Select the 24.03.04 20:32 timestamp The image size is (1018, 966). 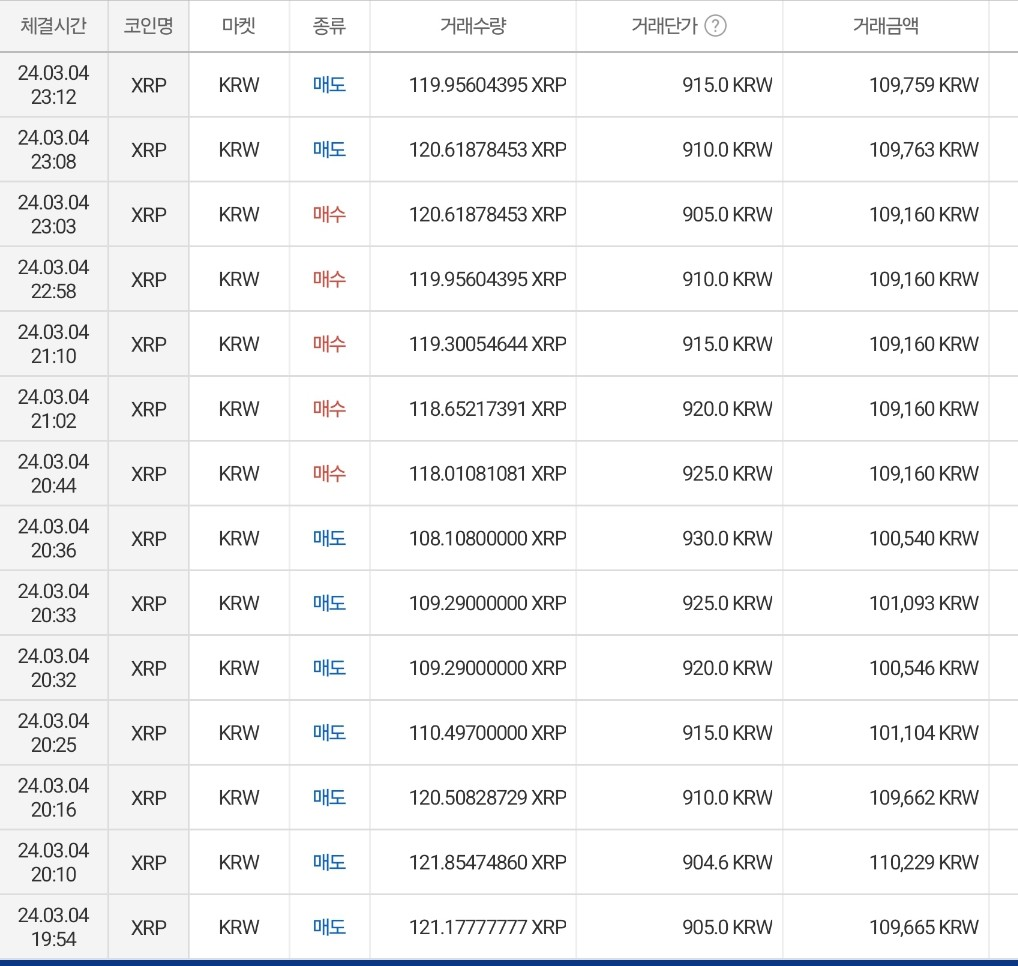(53, 668)
